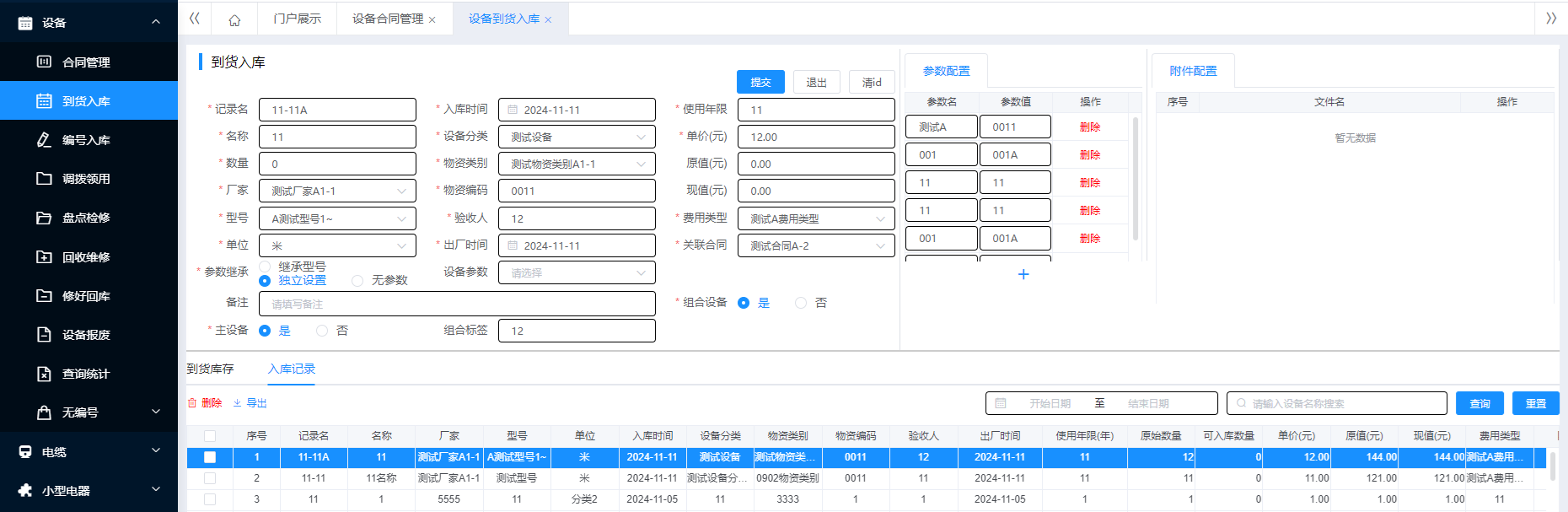Tick the checkbox for record row 2

click(x=210, y=478)
